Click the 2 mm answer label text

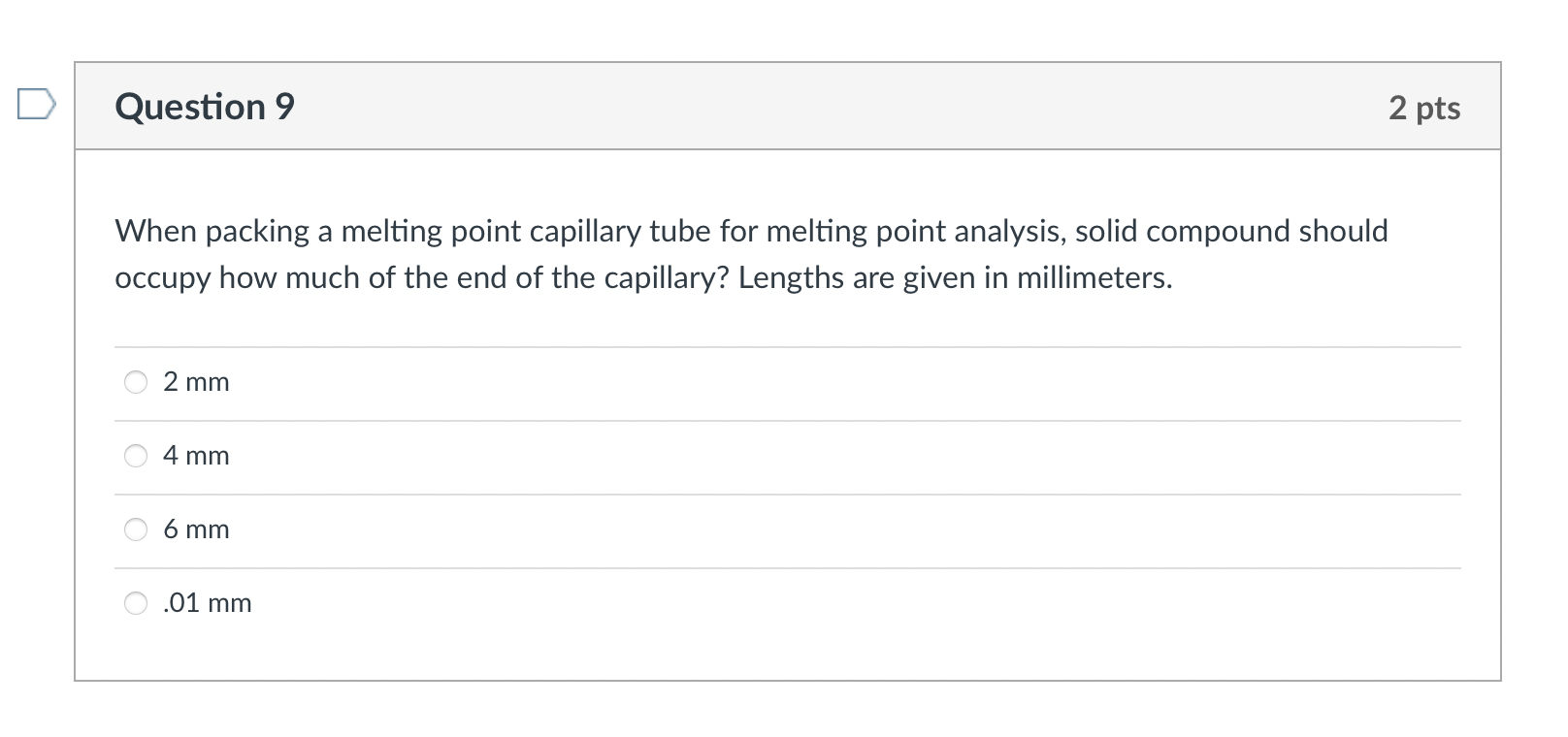pyautogui.click(x=196, y=382)
